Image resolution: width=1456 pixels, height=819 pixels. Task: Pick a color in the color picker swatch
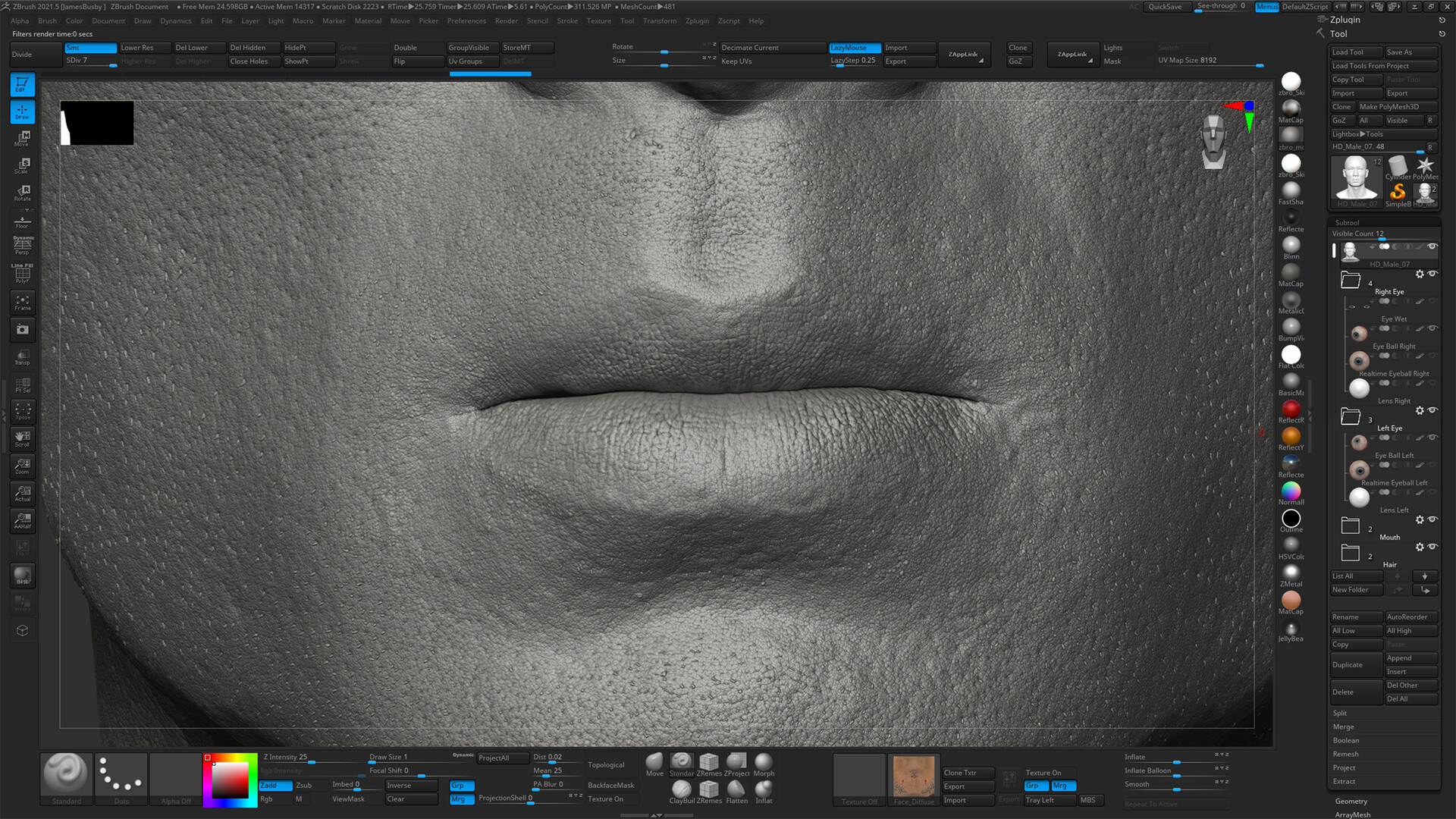click(x=230, y=779)
